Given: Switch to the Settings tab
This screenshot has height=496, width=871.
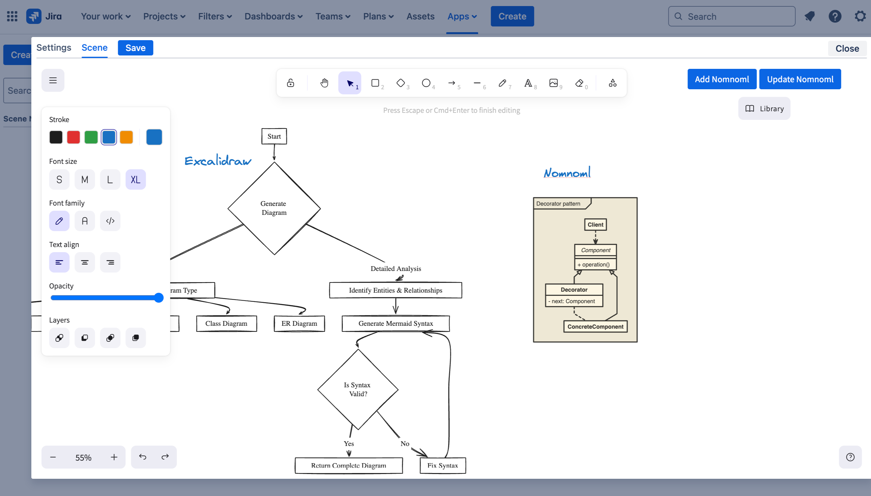Looking at the screenshot, I should coord(54,48).
